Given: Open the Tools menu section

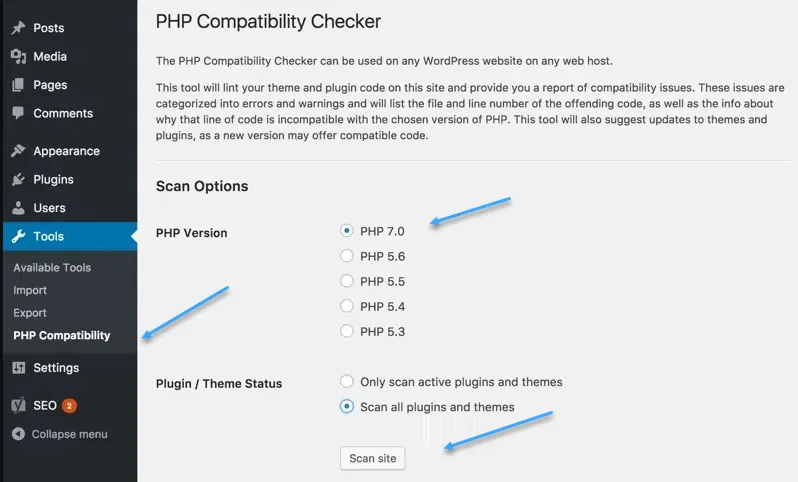Looking at the screenshot, I should (48, 237).
